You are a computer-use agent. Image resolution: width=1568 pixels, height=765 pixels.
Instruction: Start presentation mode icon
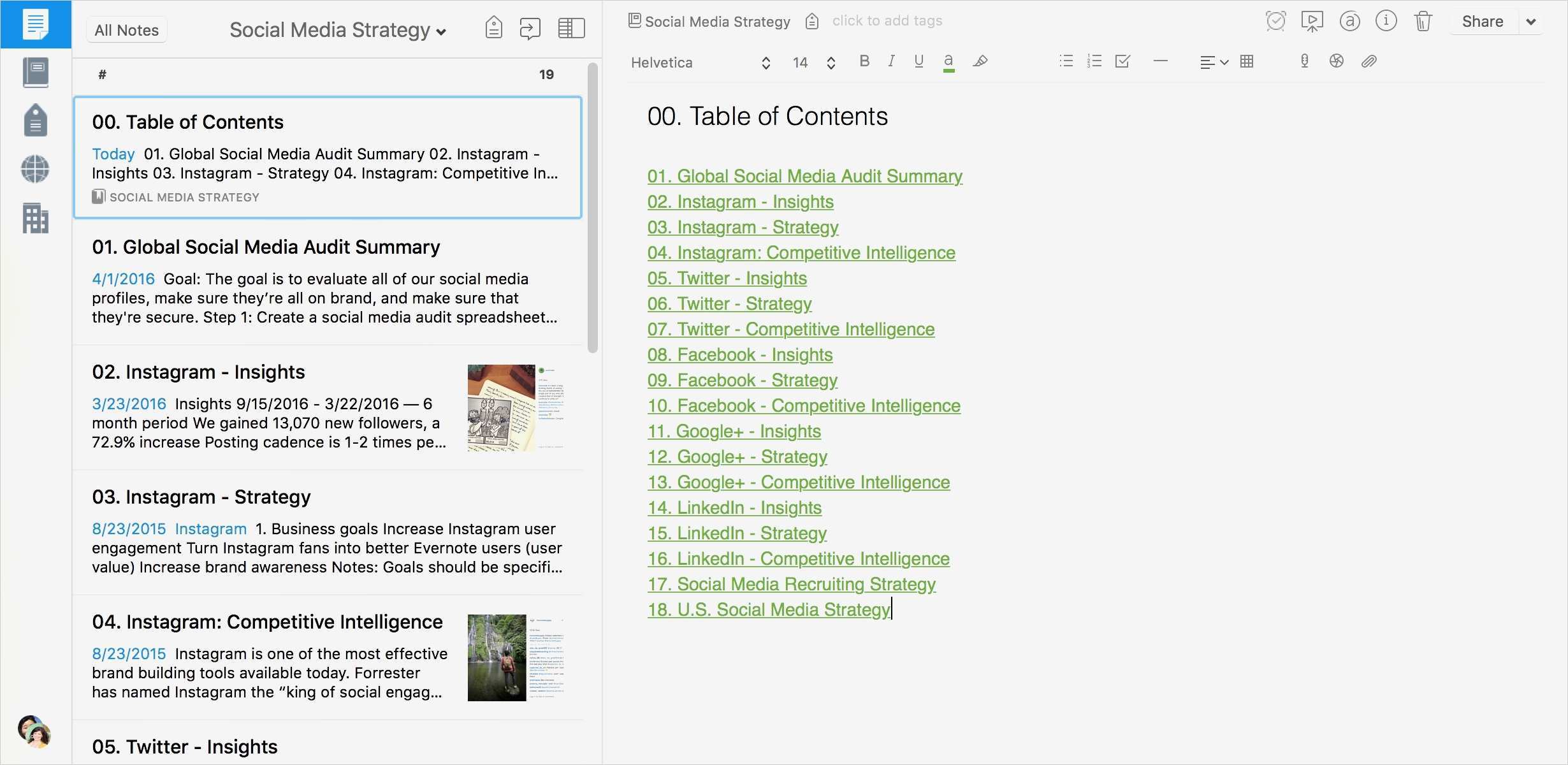point(1312,21)
